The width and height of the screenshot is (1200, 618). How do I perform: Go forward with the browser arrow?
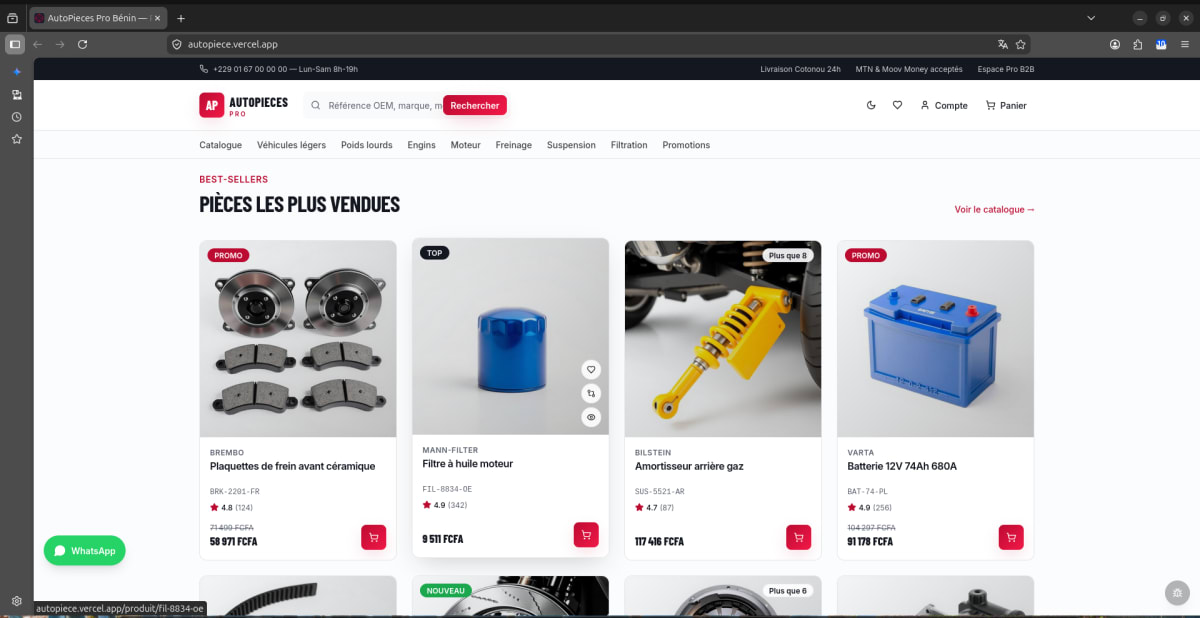pyautogui.click(x=60, y=44)
